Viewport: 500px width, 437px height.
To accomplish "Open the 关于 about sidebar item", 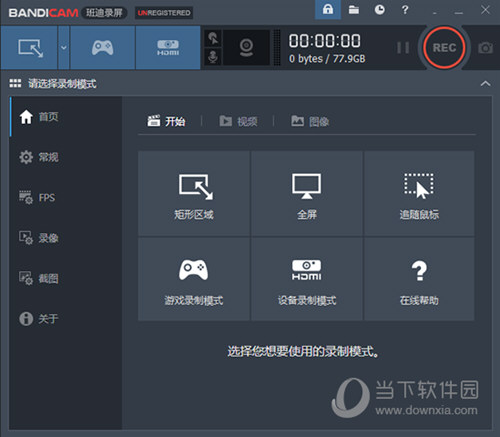I will 66,319.
